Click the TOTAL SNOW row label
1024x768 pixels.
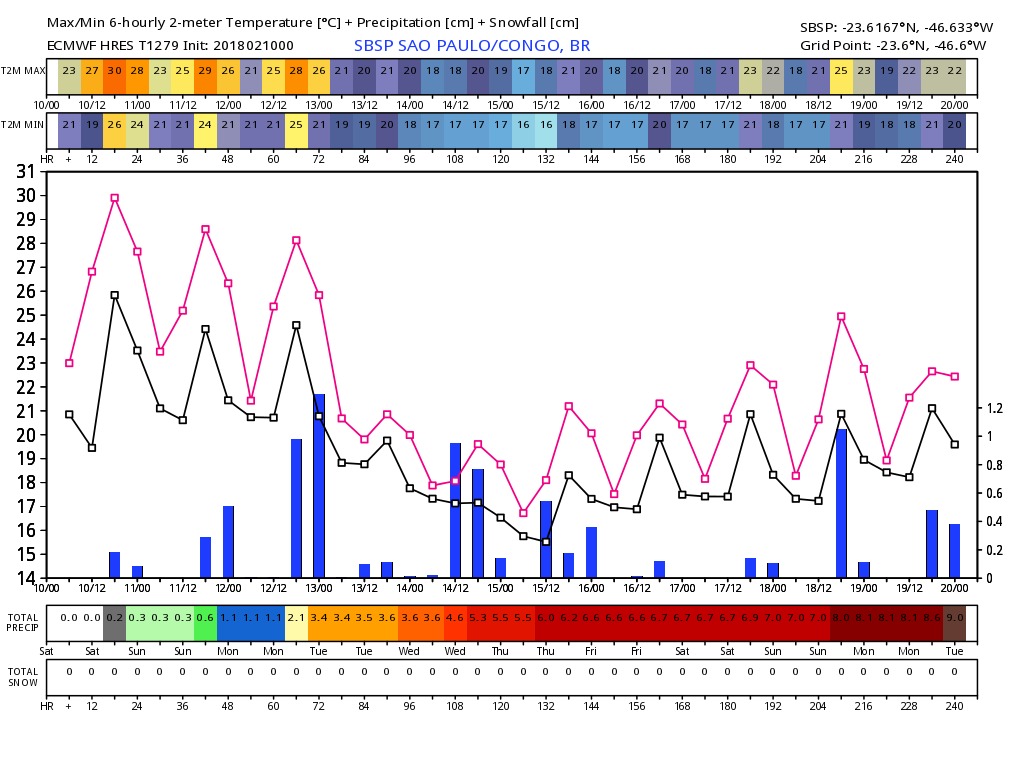click(x=23, y=677)
